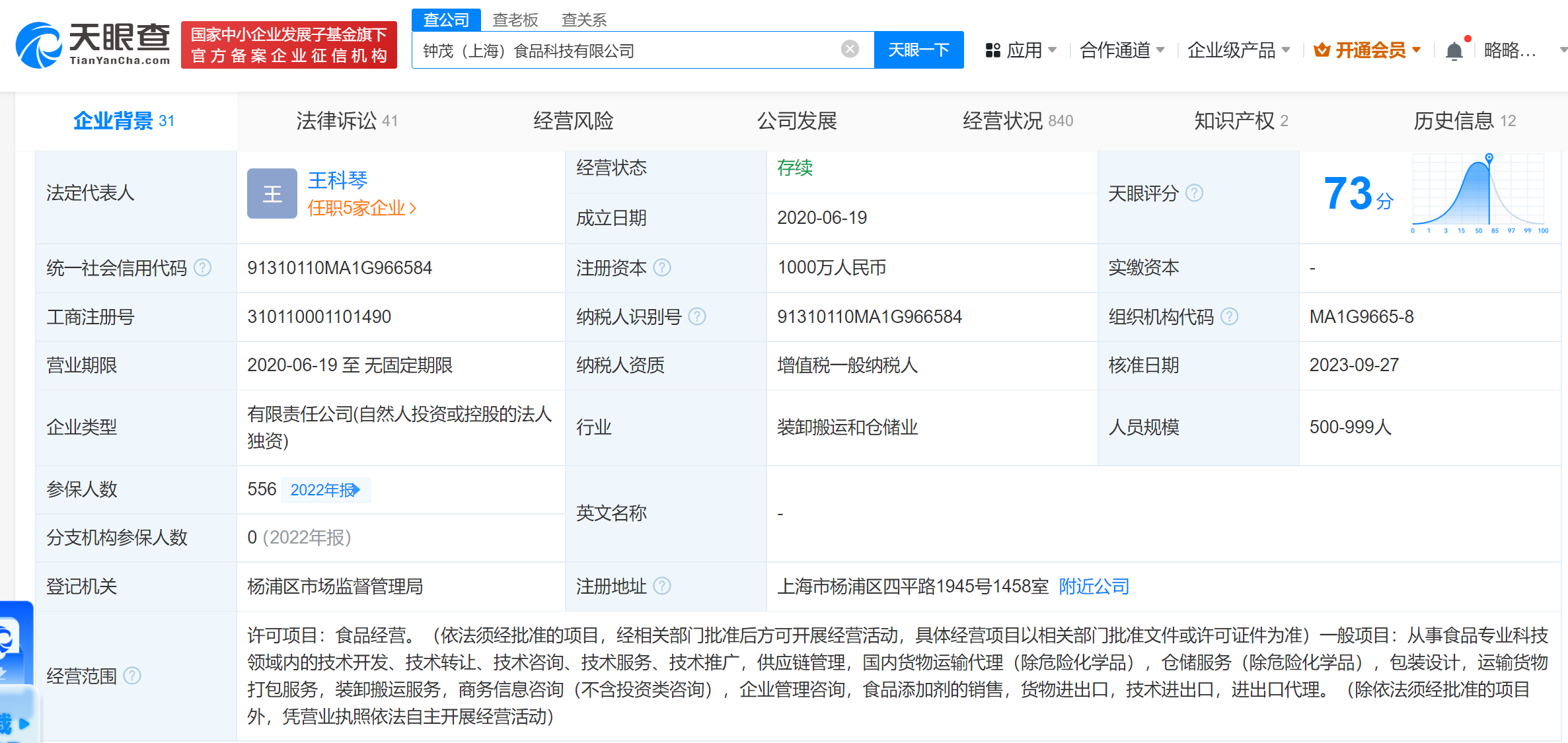Expand the 企业级产品 dropdown

tap(1285, 50)
